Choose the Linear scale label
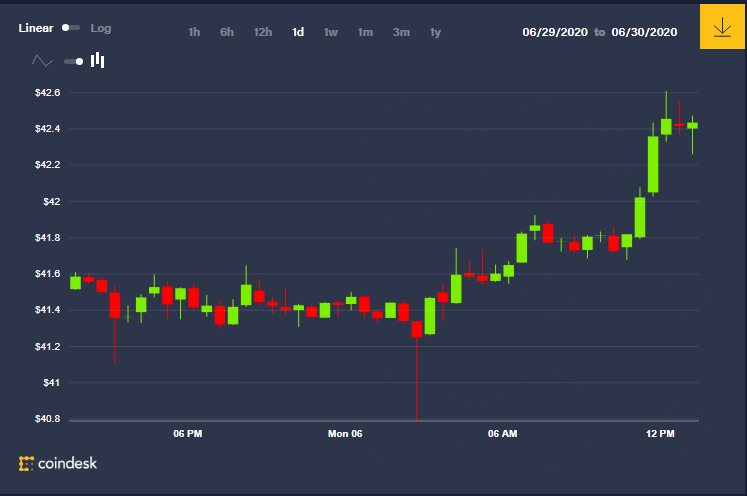Image resolution: width=747 pixels, height=496 pixels. 36,28
